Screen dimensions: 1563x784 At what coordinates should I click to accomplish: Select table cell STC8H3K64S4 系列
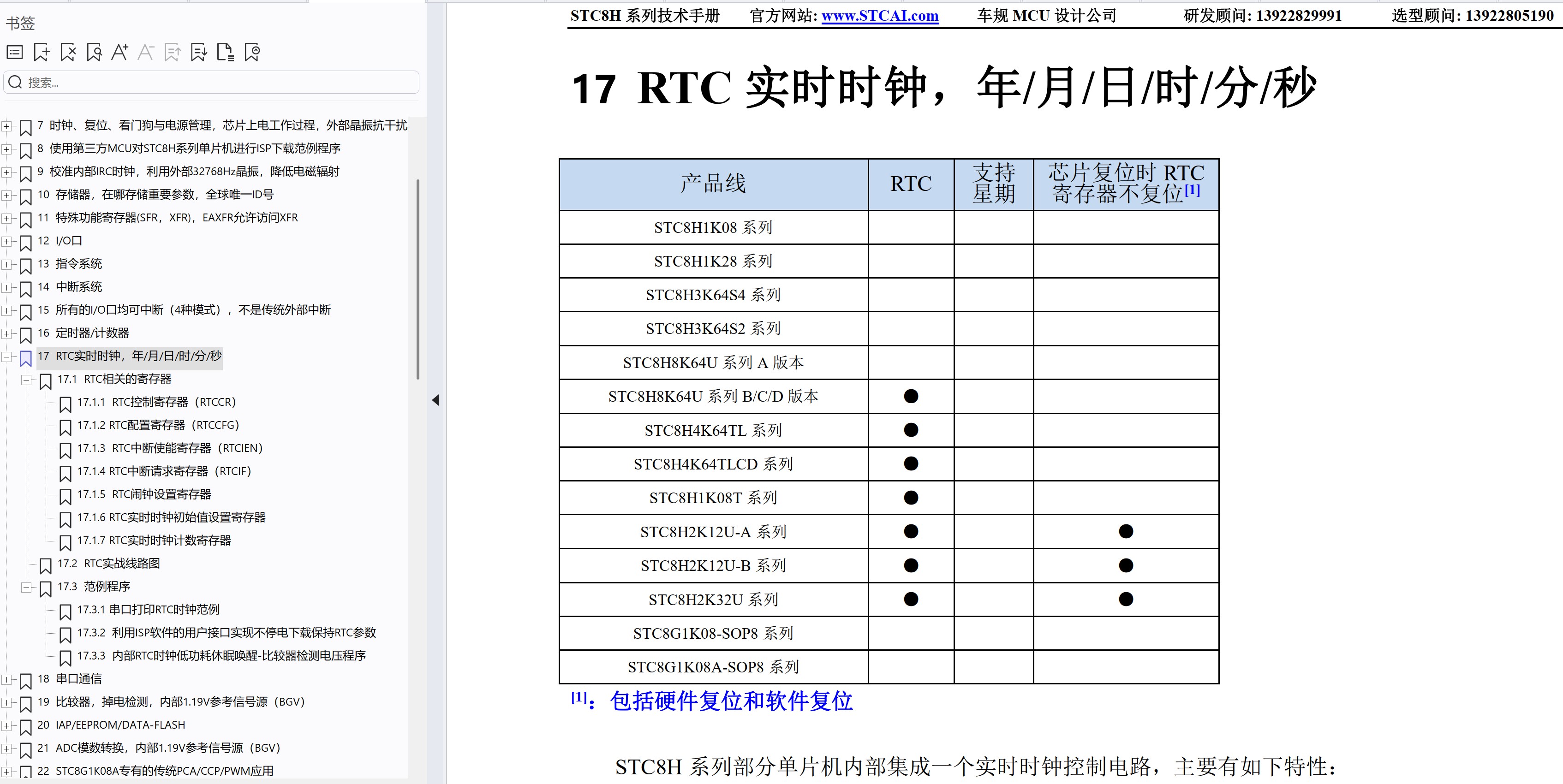click(714, 295)
